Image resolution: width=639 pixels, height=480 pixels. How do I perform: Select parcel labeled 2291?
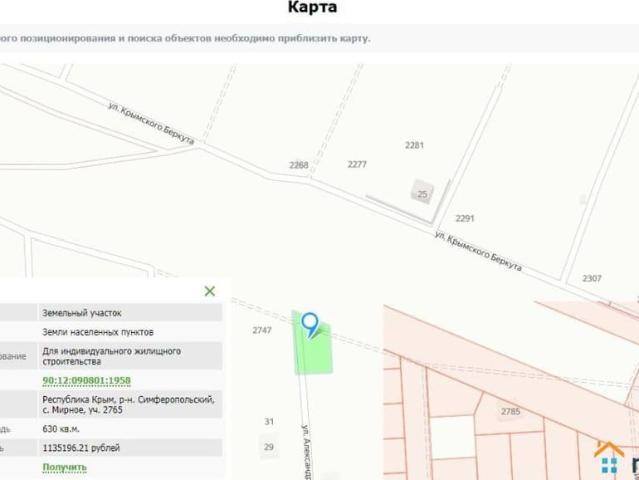(464, 218)
